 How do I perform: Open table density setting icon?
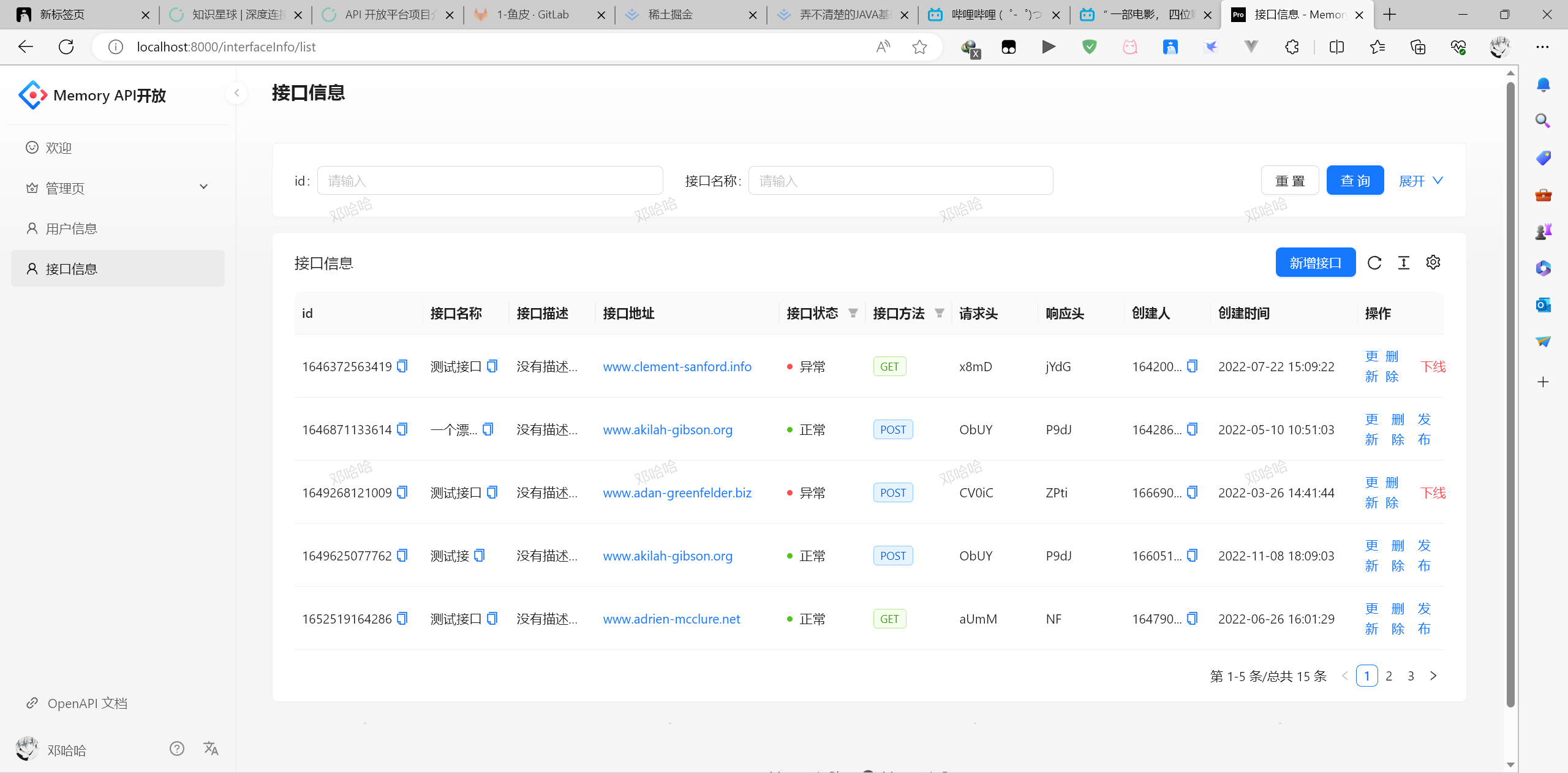(1404, 263)
